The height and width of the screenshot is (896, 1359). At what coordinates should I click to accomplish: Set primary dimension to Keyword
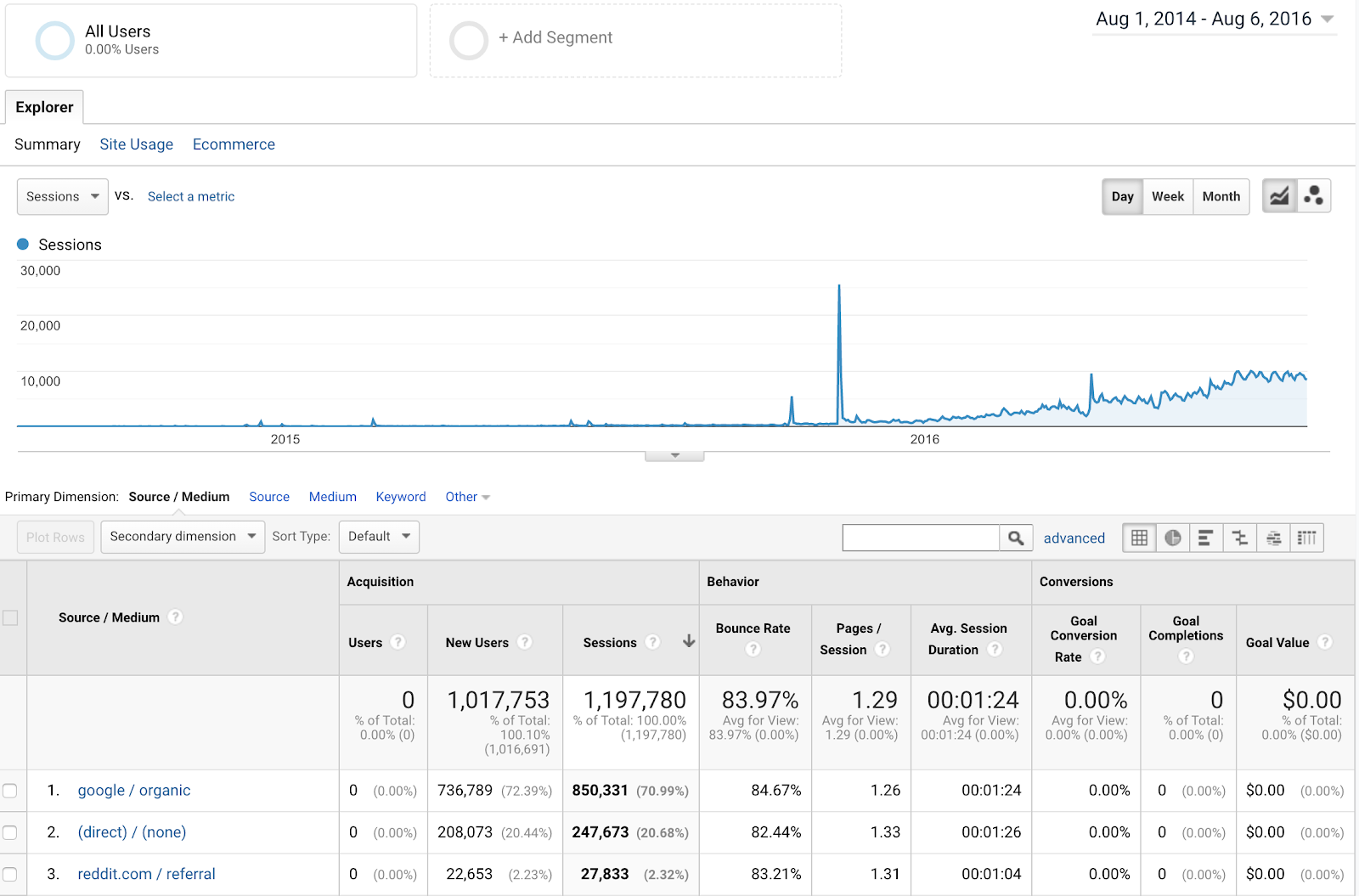[401, 497]
